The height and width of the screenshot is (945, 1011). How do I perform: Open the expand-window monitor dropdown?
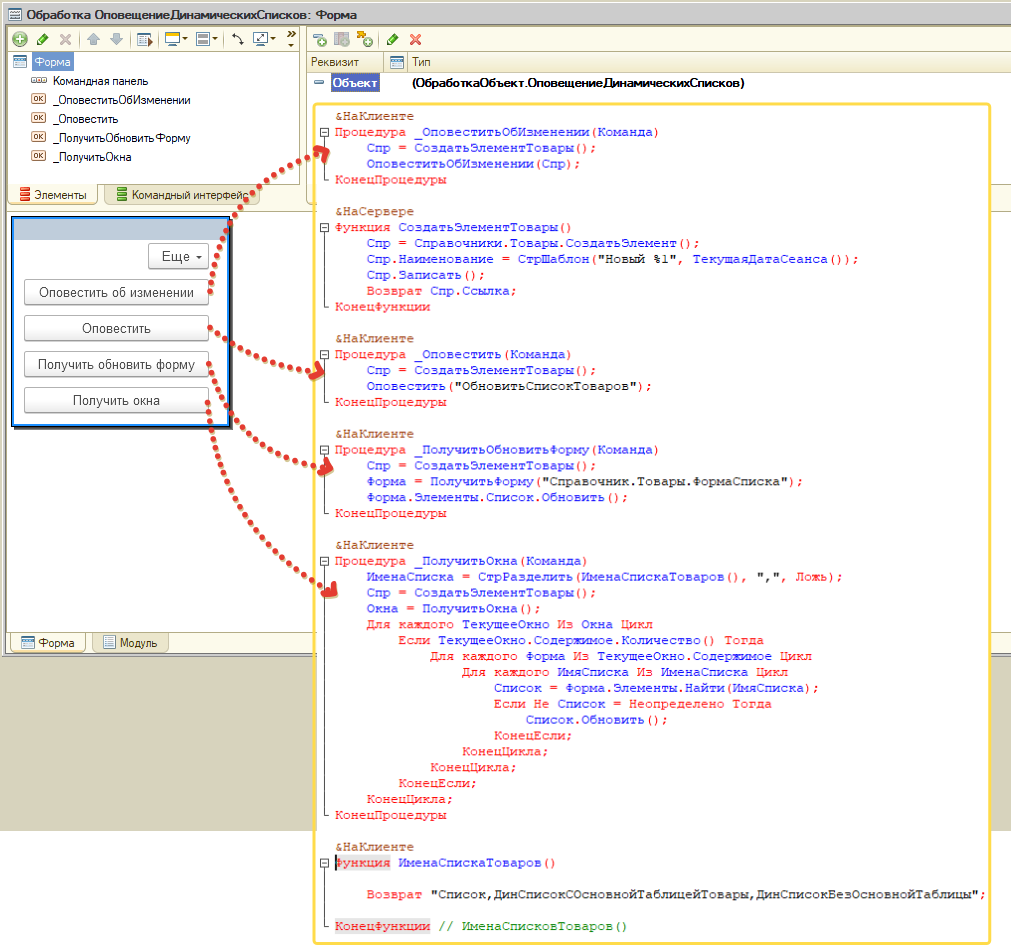click(264, 39)
